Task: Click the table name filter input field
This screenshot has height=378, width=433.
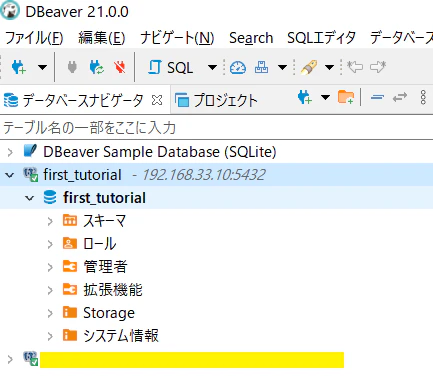Action: point(216,128)
